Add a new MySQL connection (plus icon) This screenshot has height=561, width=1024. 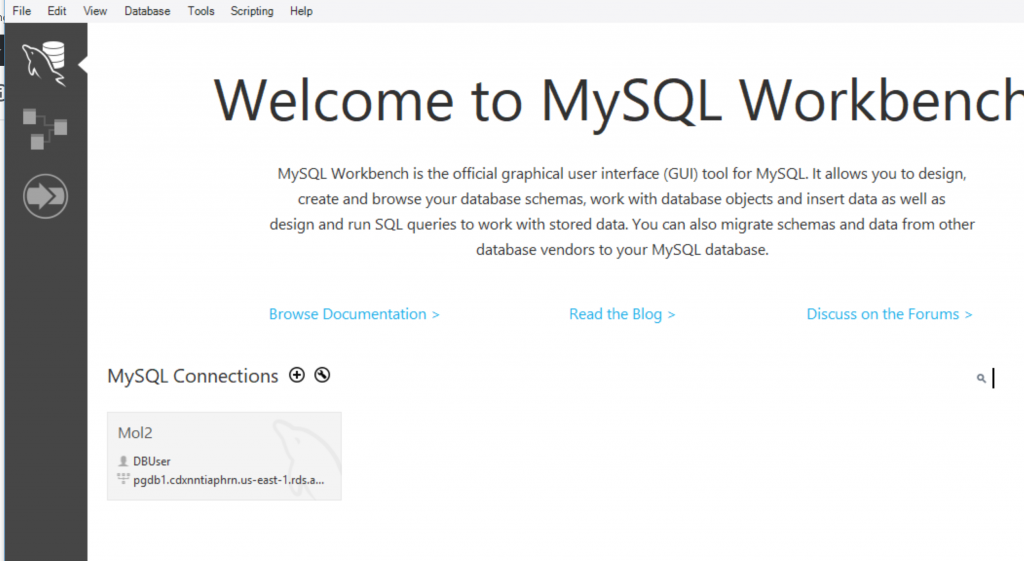tap(297, 375)
